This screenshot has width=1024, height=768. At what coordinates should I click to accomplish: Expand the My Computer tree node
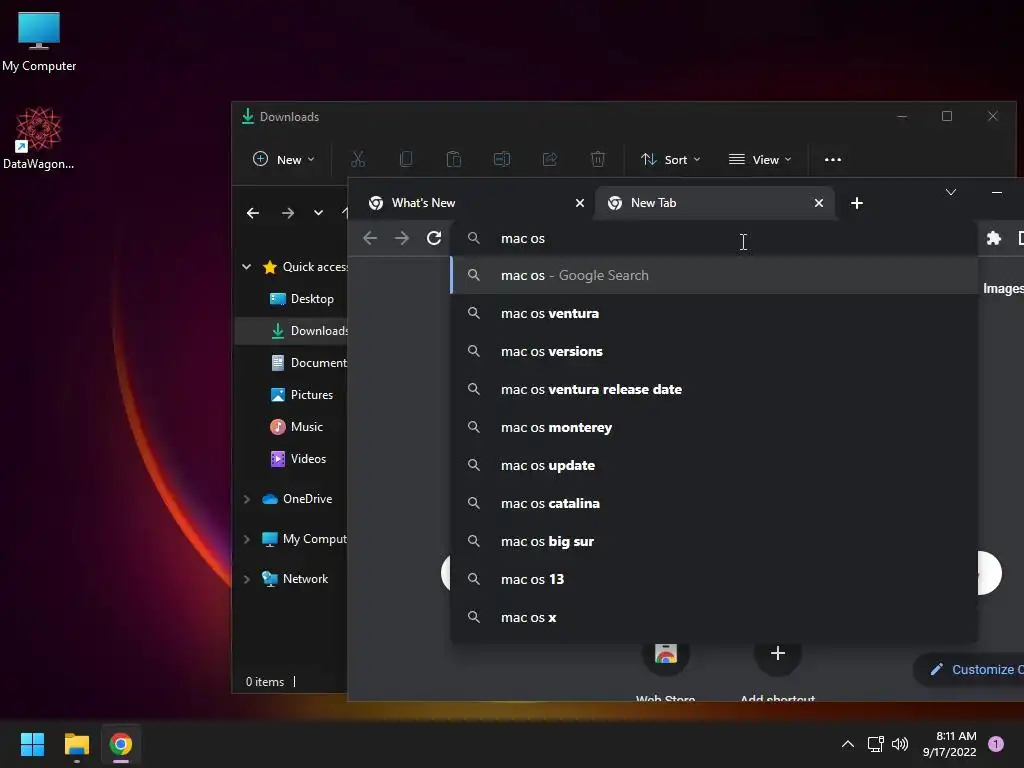click(x=246, y=539)
